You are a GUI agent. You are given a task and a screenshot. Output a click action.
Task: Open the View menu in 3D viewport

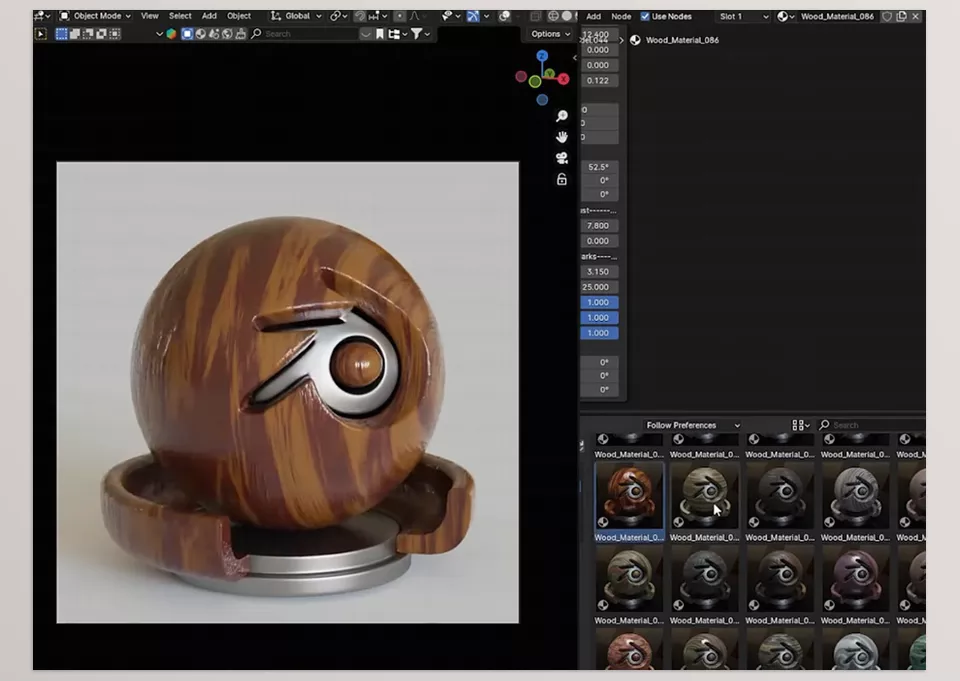(x=149, y=16)
